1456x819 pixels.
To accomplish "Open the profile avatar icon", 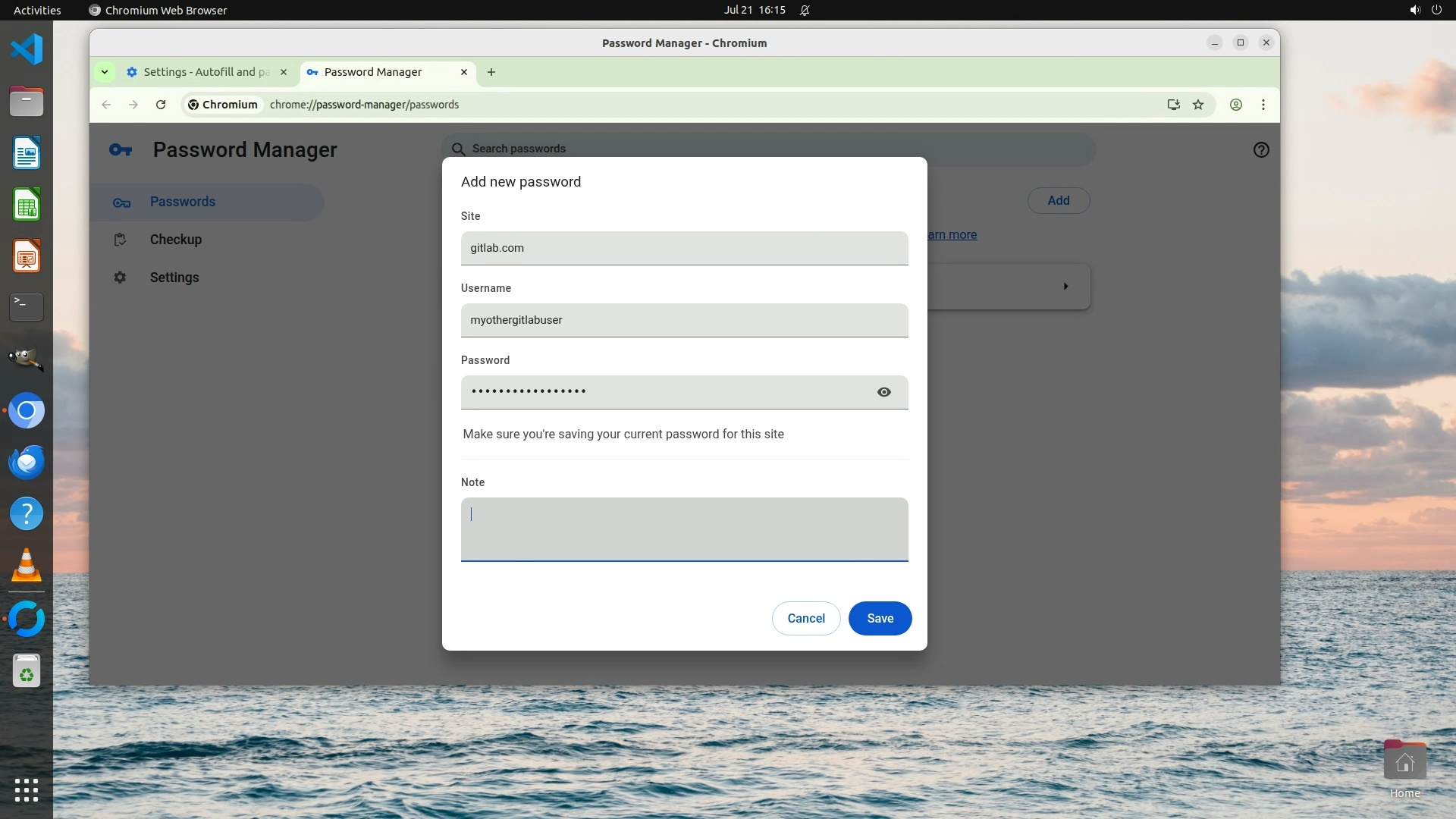I will 1236,105.
